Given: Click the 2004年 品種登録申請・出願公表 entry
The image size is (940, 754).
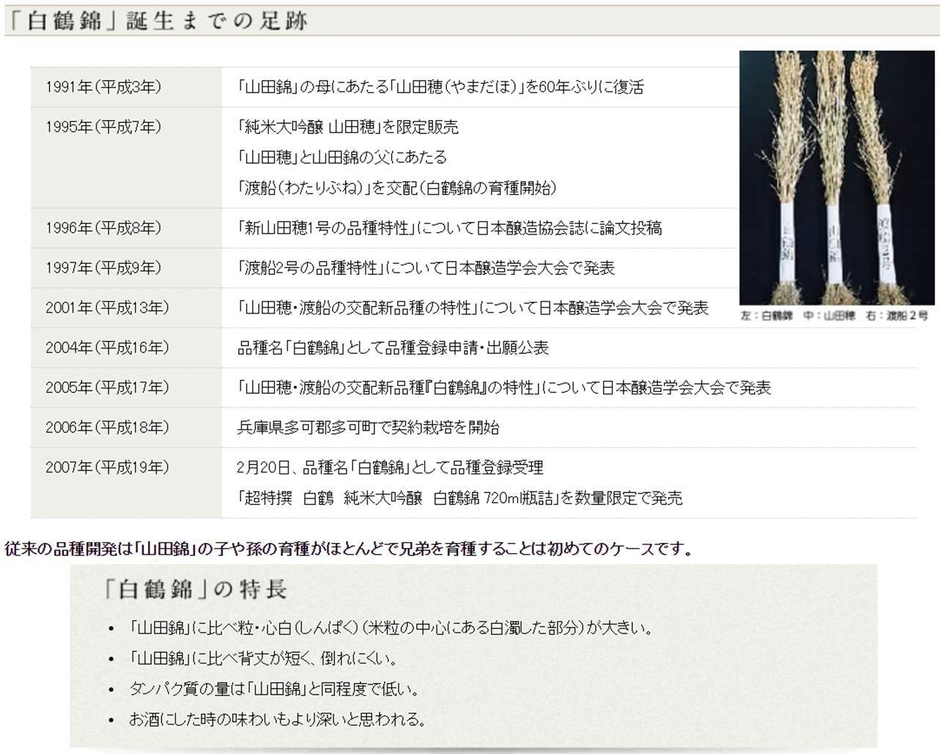Looking at the screenshot, I should pos(393,348).
